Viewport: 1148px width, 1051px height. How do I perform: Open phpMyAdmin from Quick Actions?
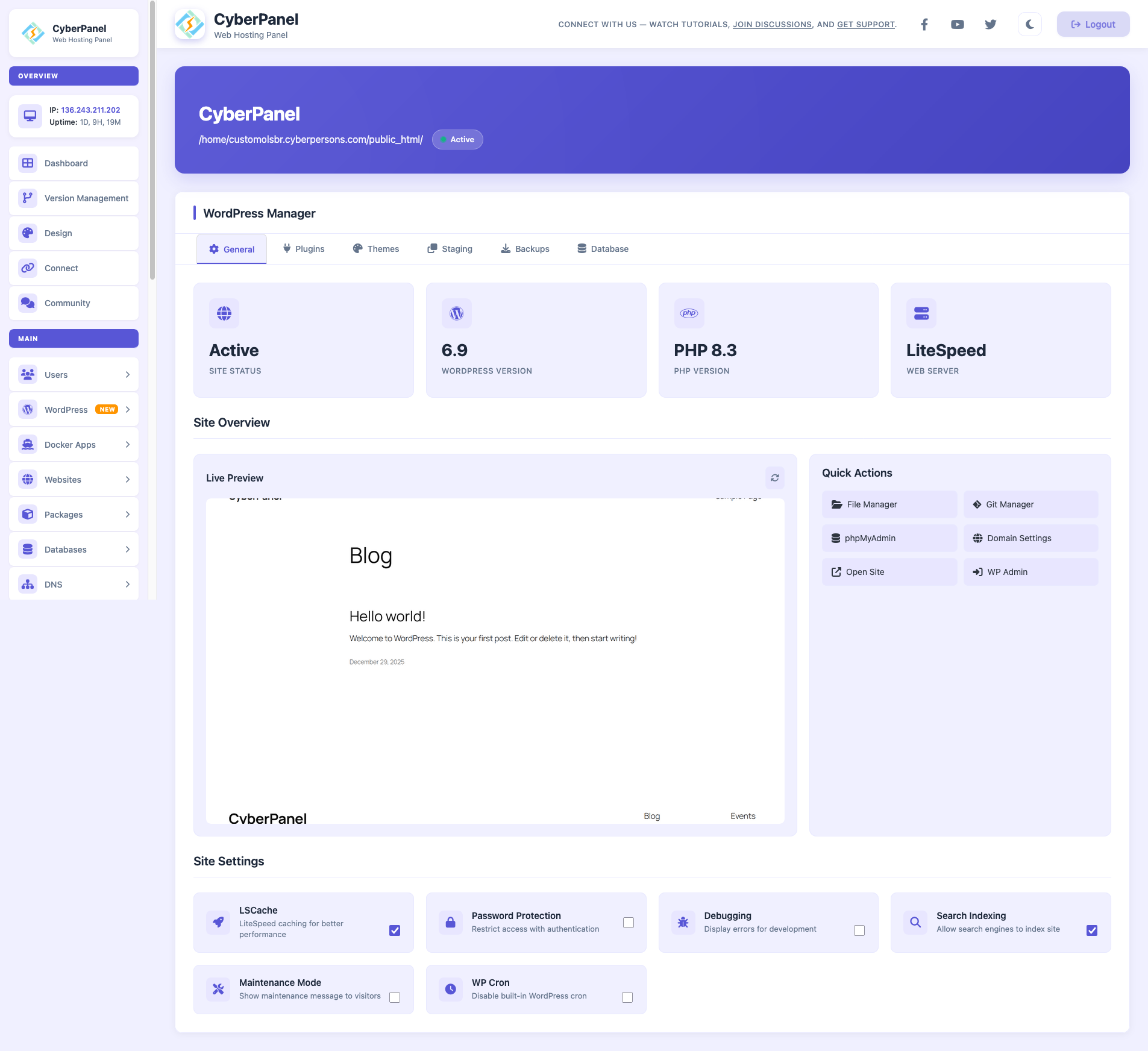coord(888,538)
